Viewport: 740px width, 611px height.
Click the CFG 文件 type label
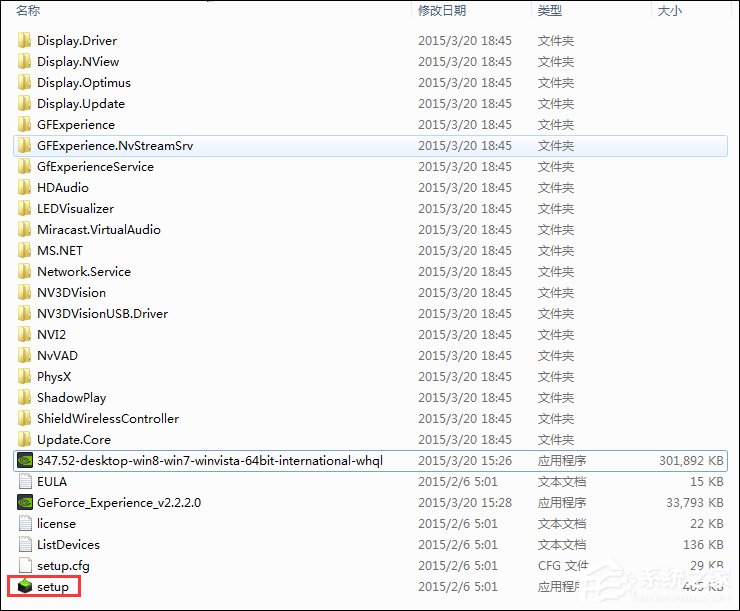[563, 565]
